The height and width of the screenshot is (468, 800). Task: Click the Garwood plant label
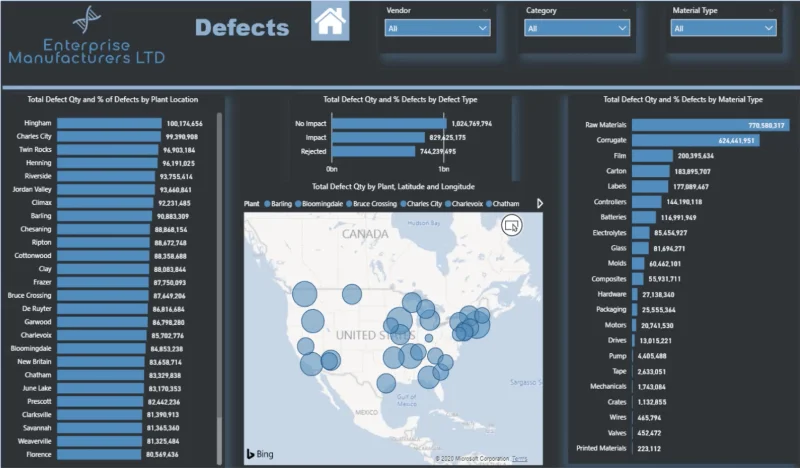38,322
